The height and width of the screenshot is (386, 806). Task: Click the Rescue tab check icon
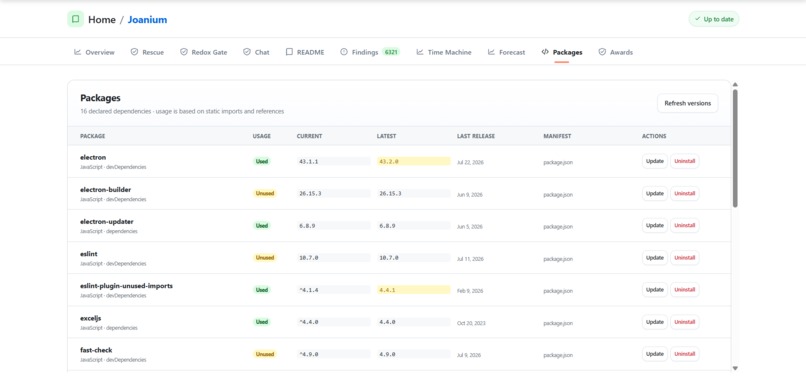(x=134, y=52)
